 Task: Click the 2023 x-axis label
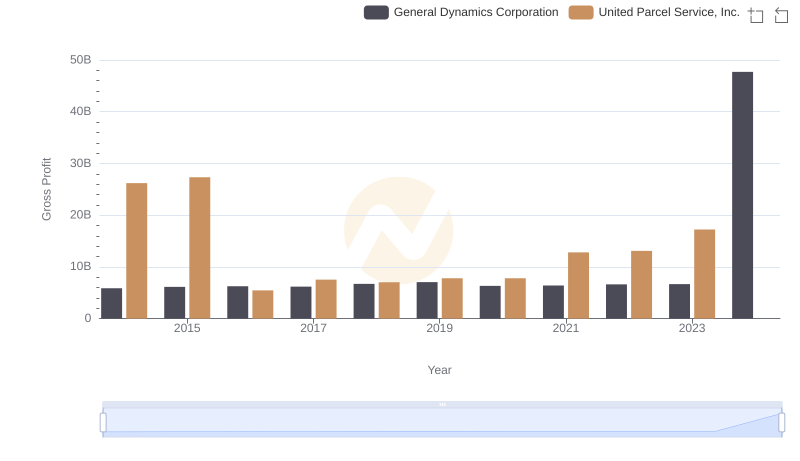[692, 328]
